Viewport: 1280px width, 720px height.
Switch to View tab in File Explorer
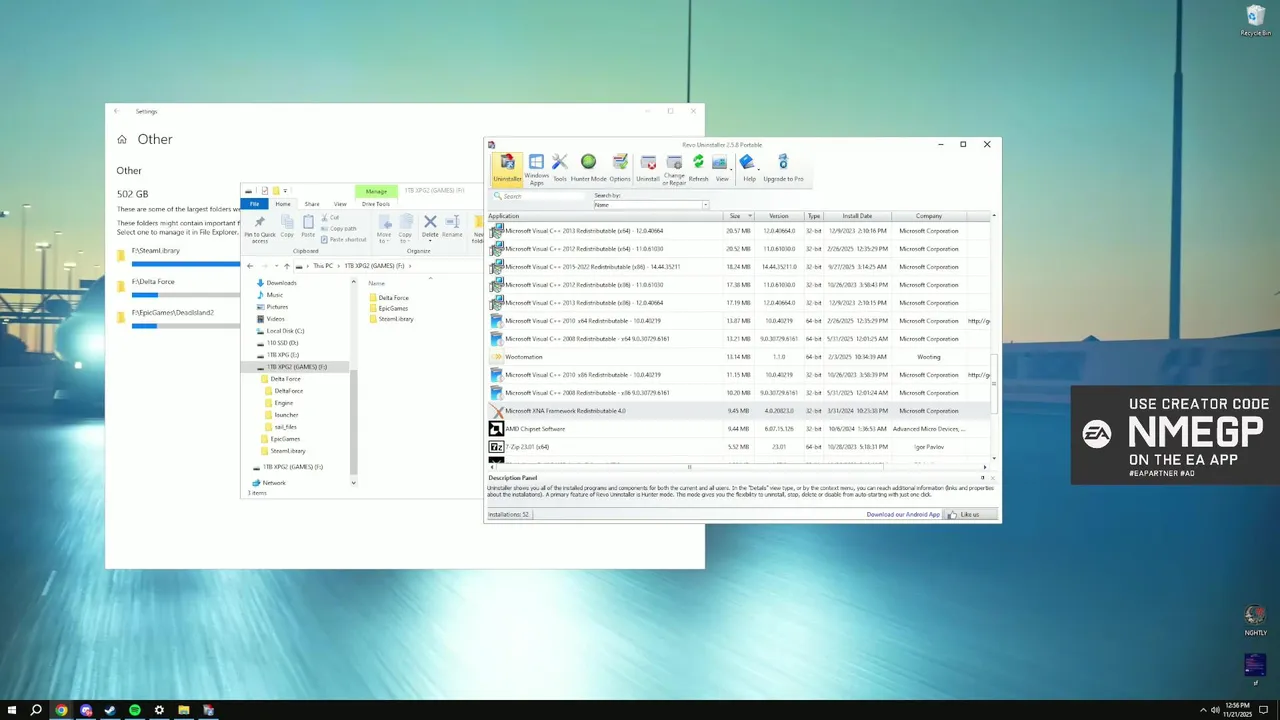(340, 204)
